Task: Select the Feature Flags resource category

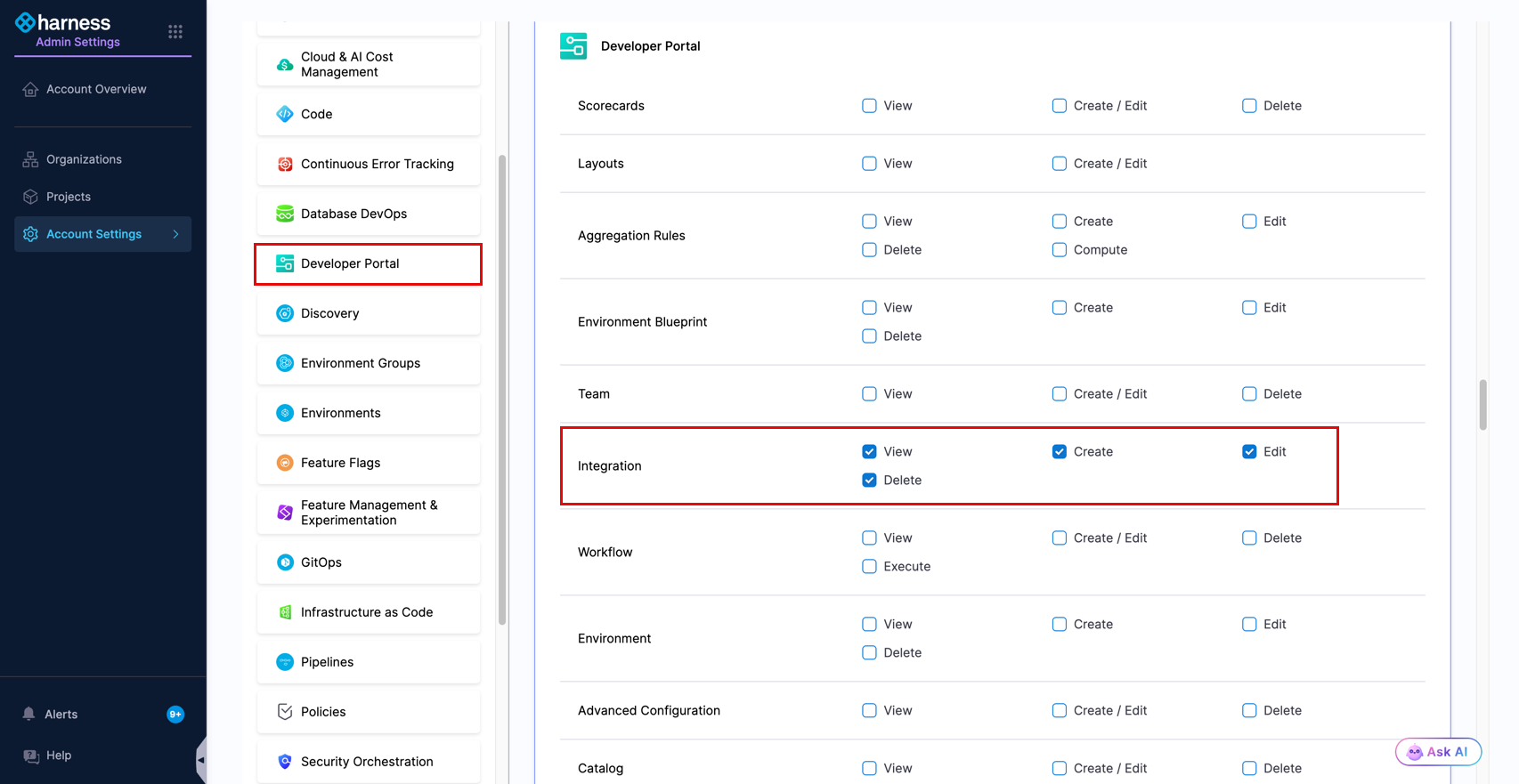Action: [x=369, y=463]
